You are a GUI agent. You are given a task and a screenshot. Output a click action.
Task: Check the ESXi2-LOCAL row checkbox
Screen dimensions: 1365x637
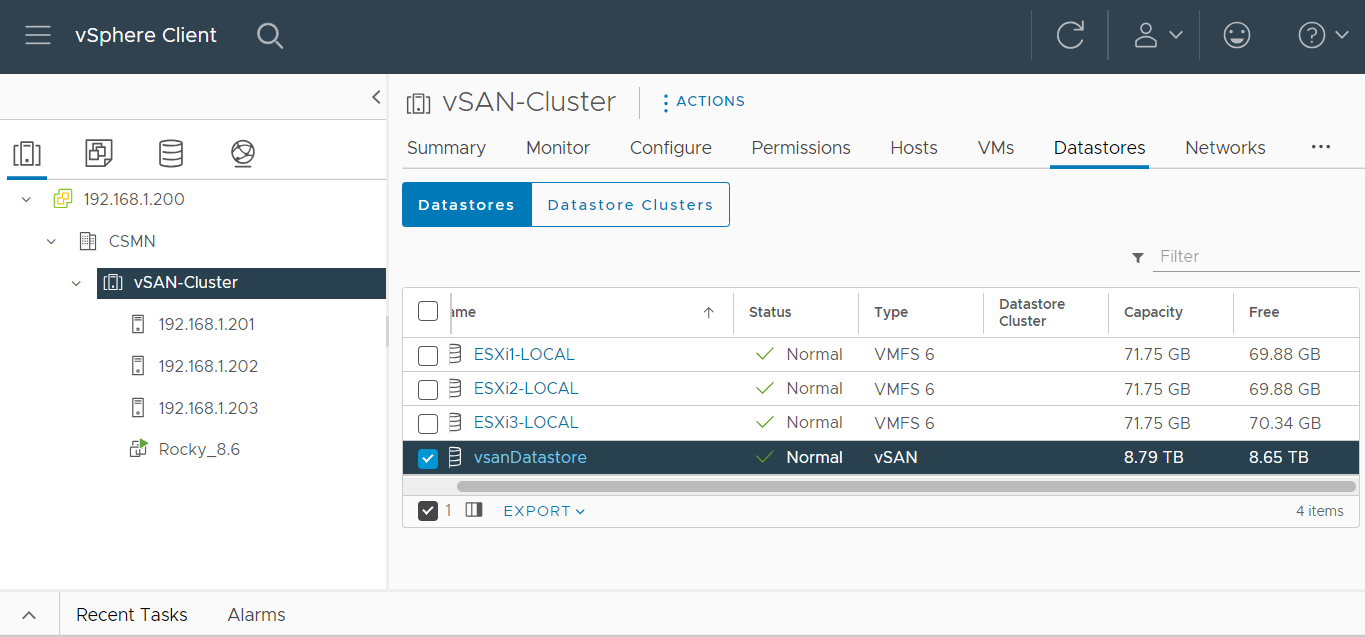click(x=428, y=389)
